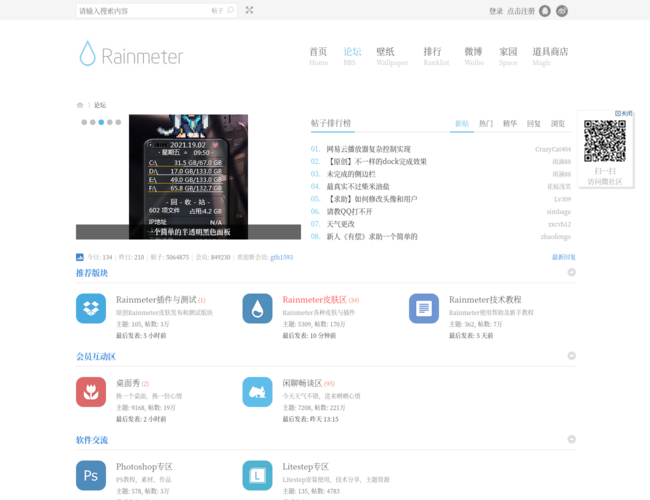650x500 pixels.
Task: Open the Litestep专区 L icon
Action: click(257, 476)
